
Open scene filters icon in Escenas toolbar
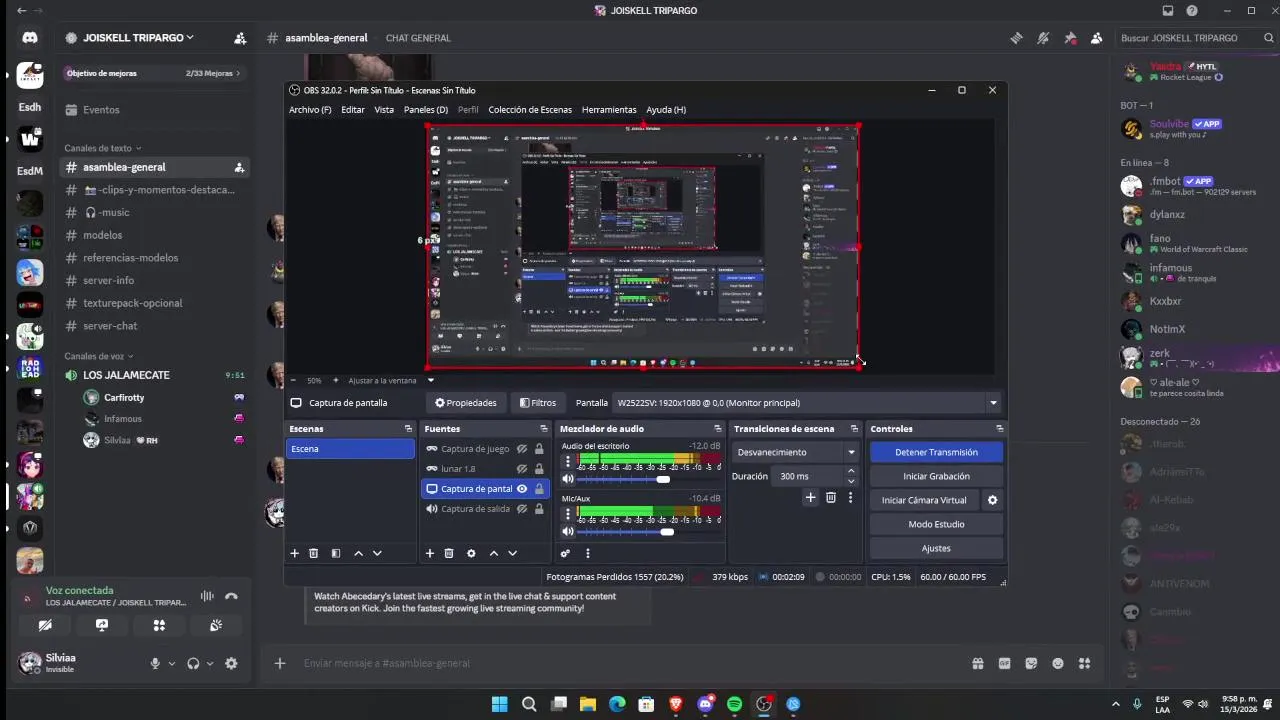(336, 553)
